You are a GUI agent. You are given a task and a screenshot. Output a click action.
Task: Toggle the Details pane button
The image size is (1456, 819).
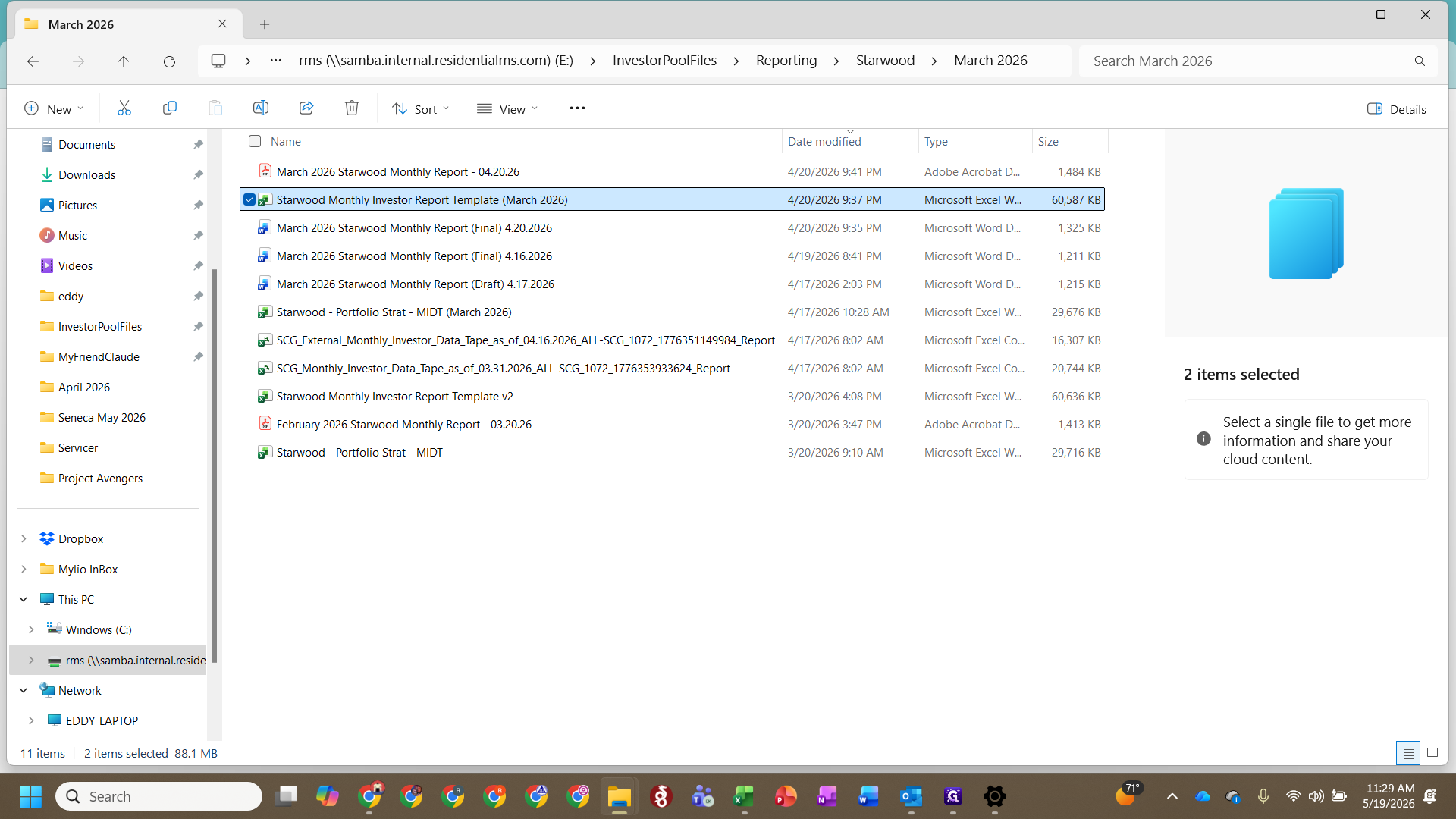click(x=1396, y=109)
